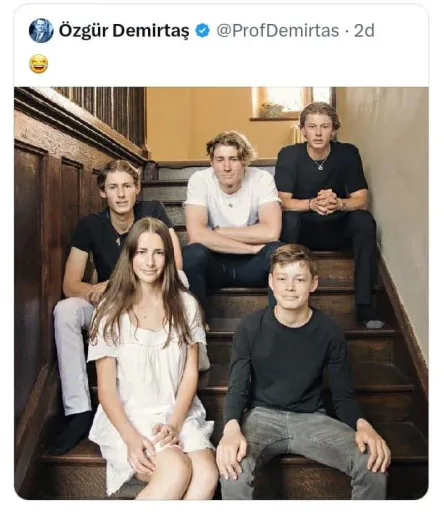Screen dimensions: 444x512
Task: Open Özgür Demirtaş profile avatar
Action: (41, 31)
